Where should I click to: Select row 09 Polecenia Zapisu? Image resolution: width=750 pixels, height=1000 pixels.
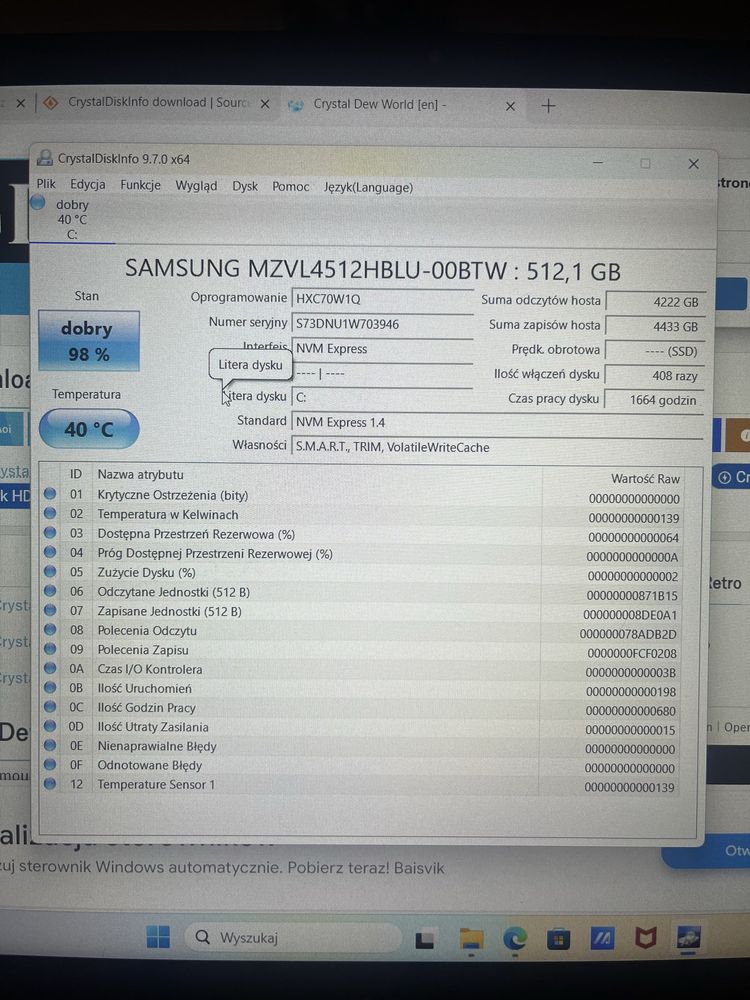point(361,650)
